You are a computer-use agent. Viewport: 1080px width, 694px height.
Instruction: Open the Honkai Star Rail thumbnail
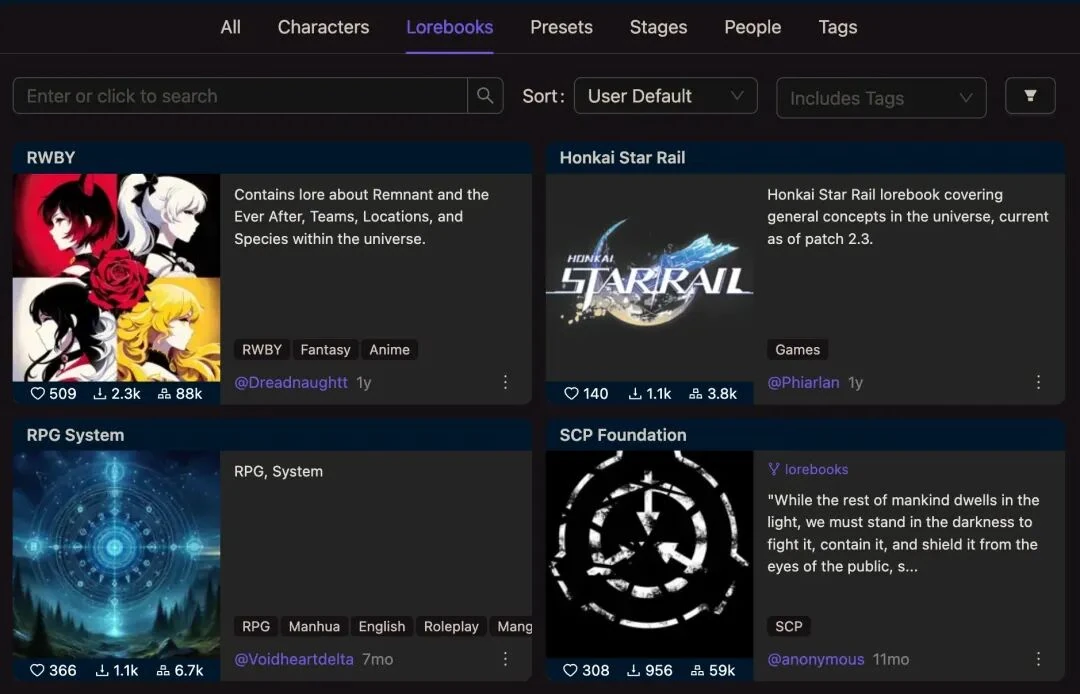click(649, 278)
